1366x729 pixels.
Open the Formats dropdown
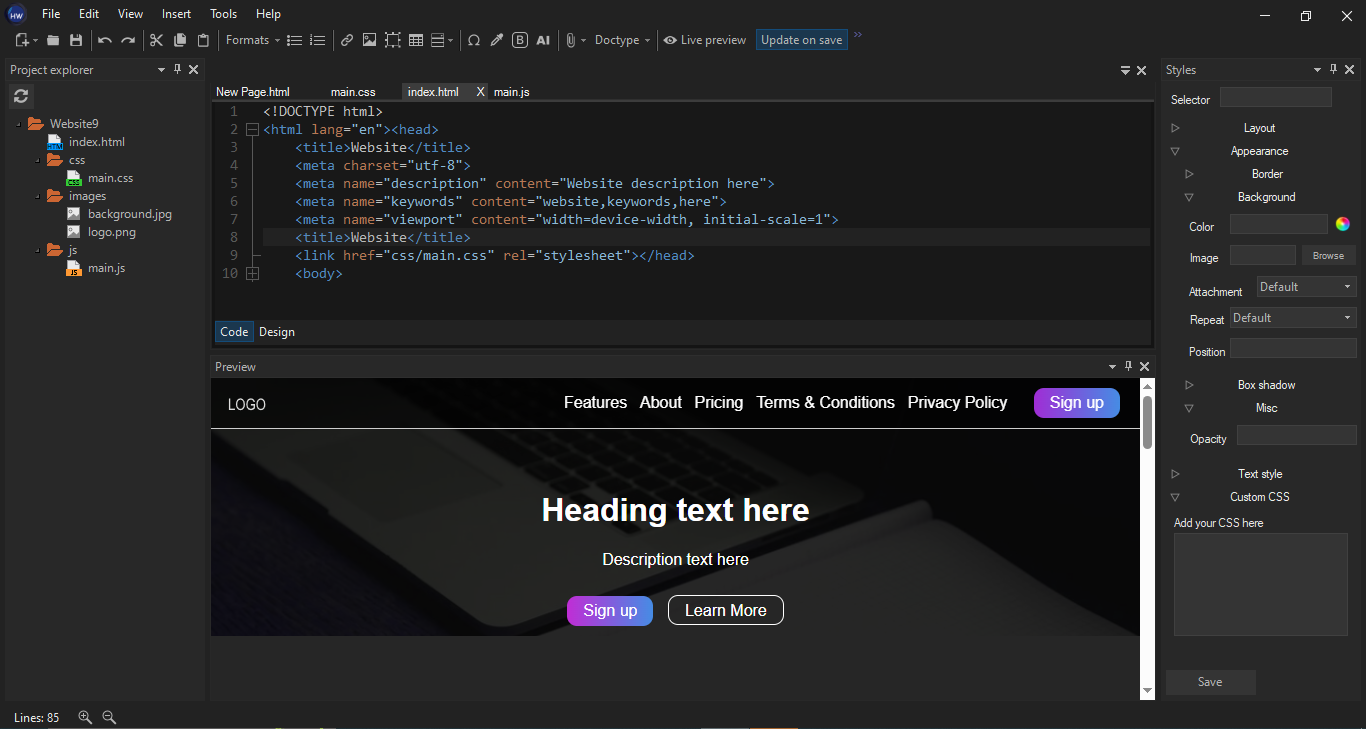coord(253,40)
